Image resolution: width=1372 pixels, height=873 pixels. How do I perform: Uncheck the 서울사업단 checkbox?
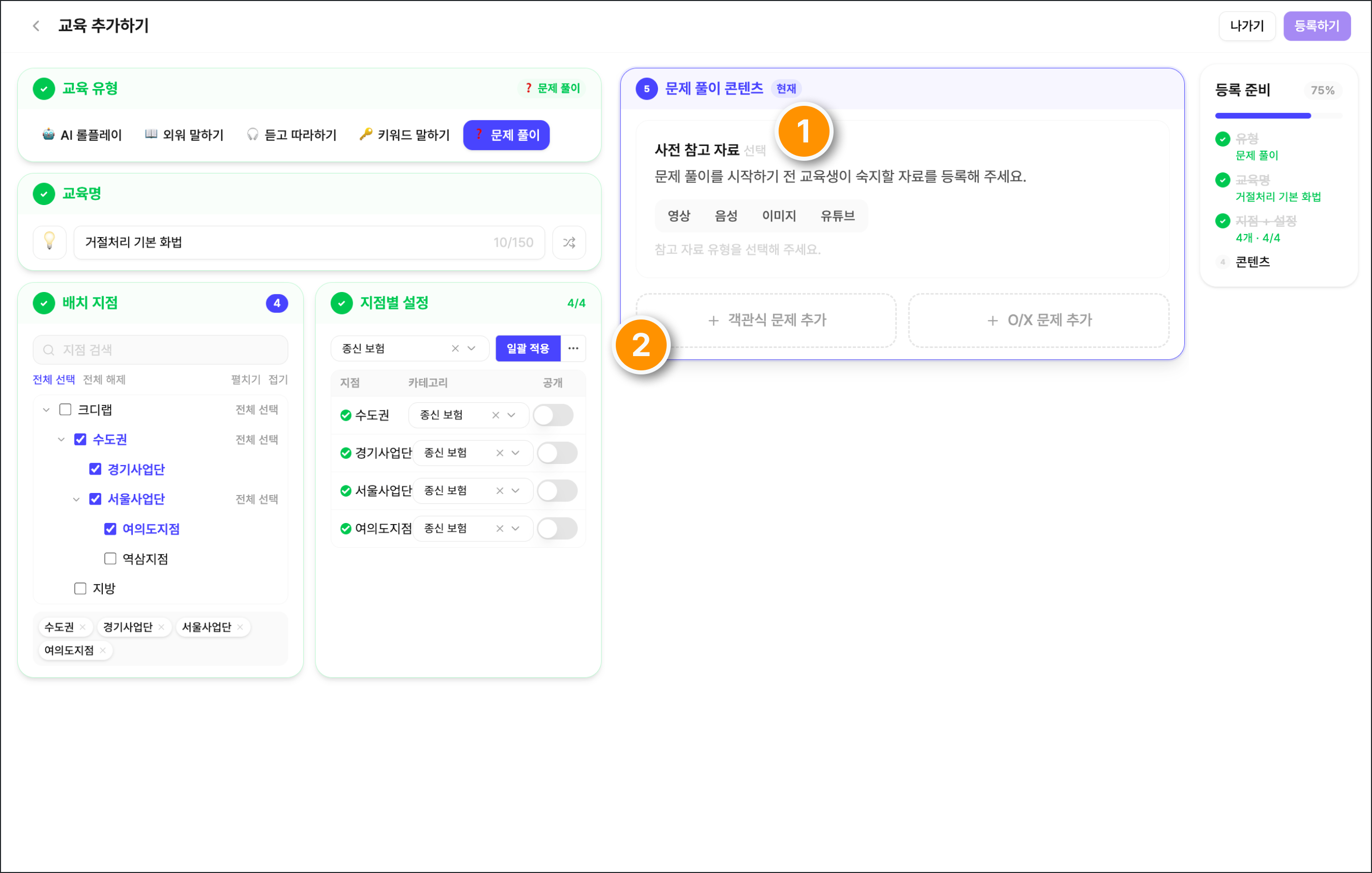click(x=95, y=499)
